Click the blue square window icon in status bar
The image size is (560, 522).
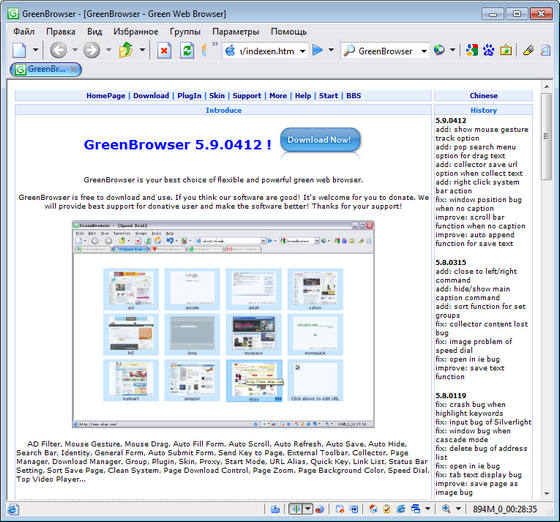tap(354, 509)
